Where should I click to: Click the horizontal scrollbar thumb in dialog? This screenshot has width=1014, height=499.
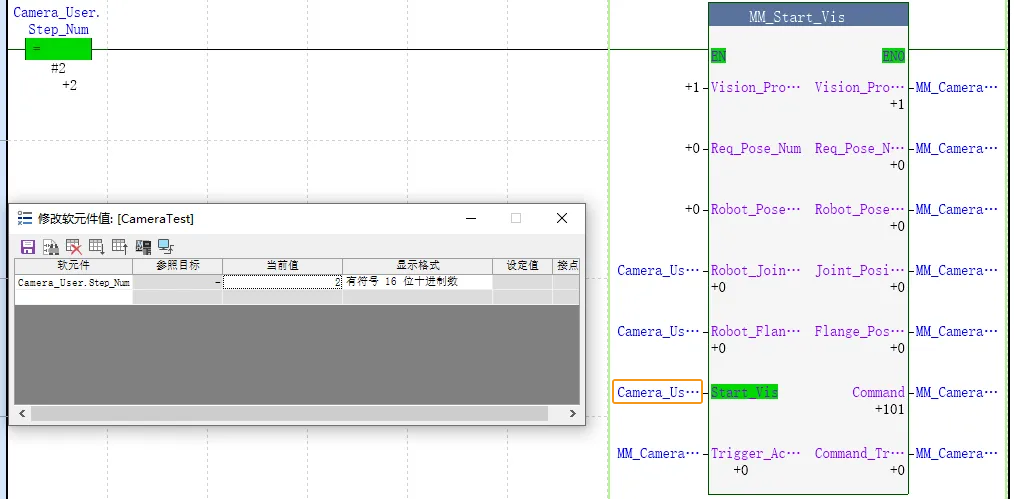[289, 414]
